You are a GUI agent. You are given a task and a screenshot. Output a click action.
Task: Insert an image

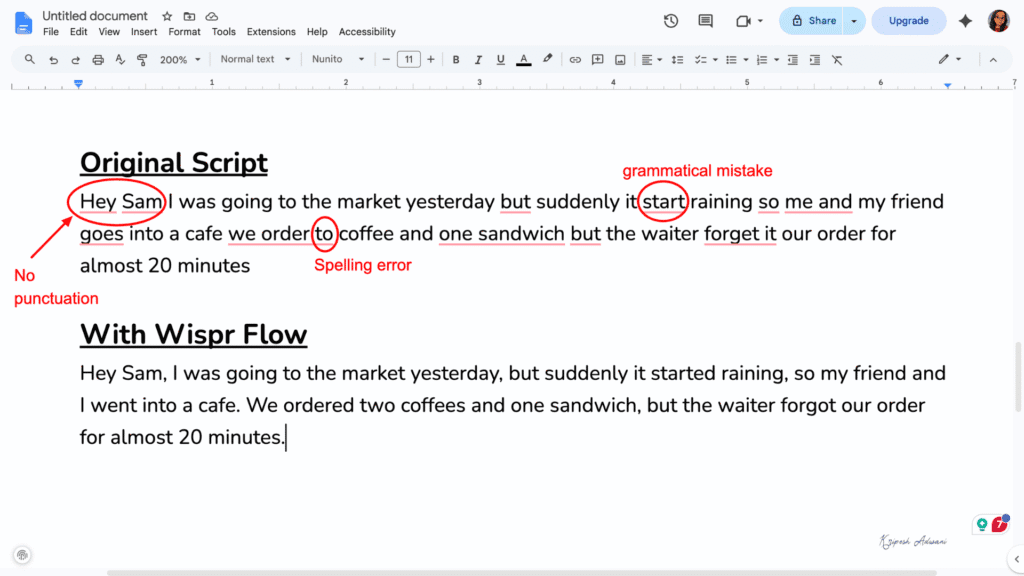click(620, 60)
